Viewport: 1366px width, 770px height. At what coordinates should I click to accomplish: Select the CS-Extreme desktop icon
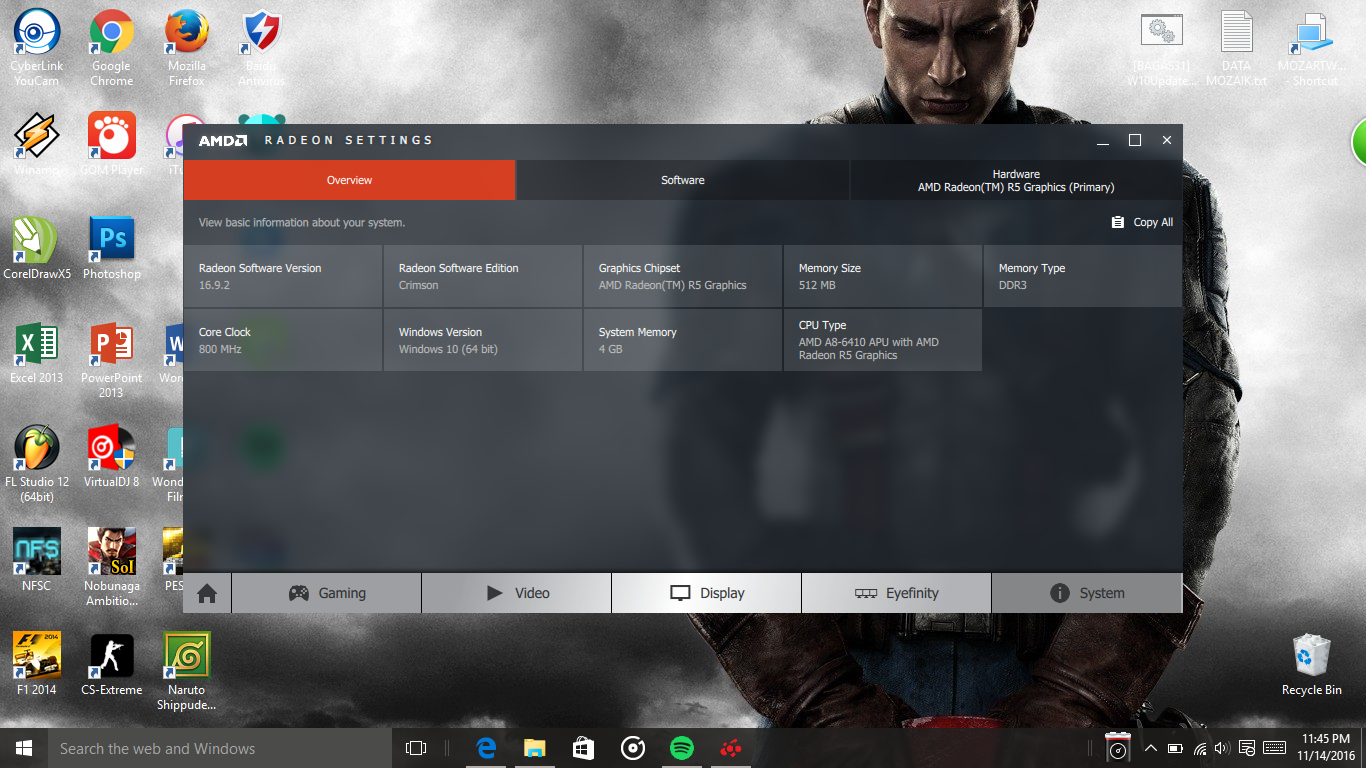coord(111,664)
